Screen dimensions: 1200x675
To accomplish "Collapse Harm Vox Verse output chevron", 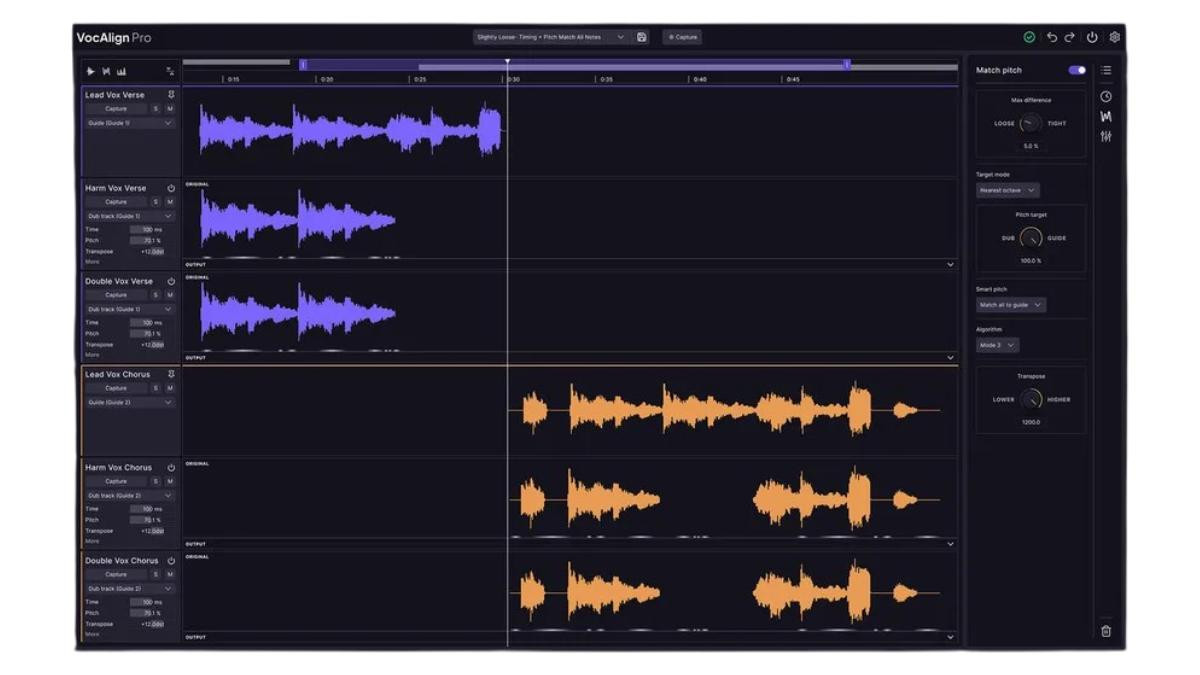I will [x=950, y=265].
